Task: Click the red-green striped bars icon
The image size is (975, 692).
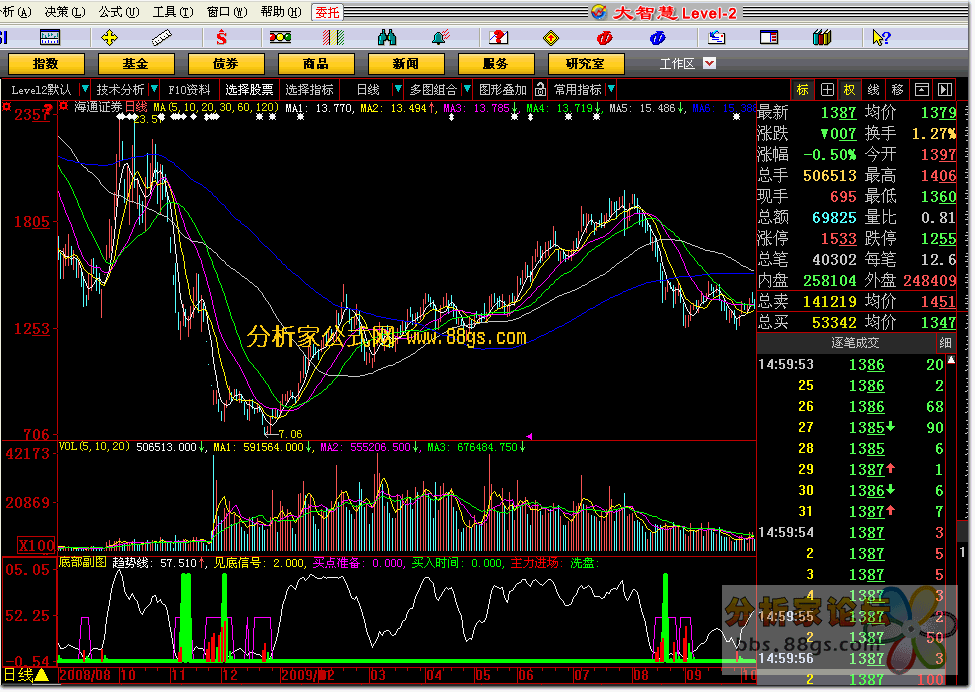Action: point(333,38)
